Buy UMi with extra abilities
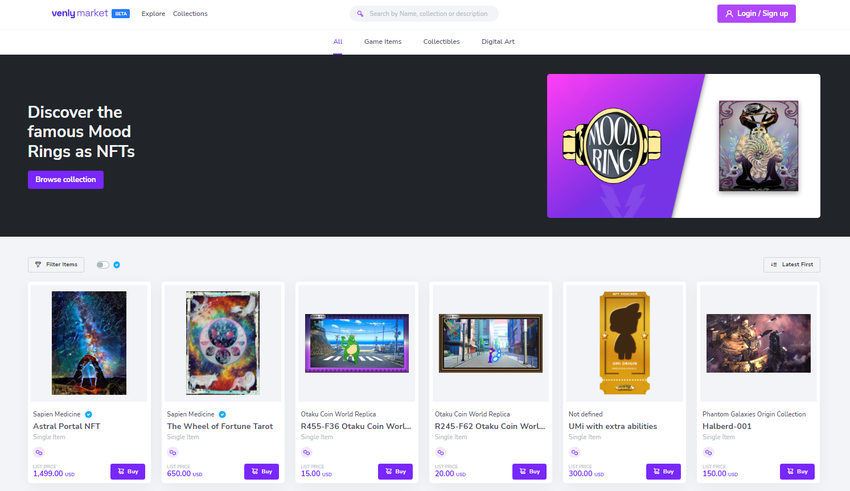 coord(664,471)
